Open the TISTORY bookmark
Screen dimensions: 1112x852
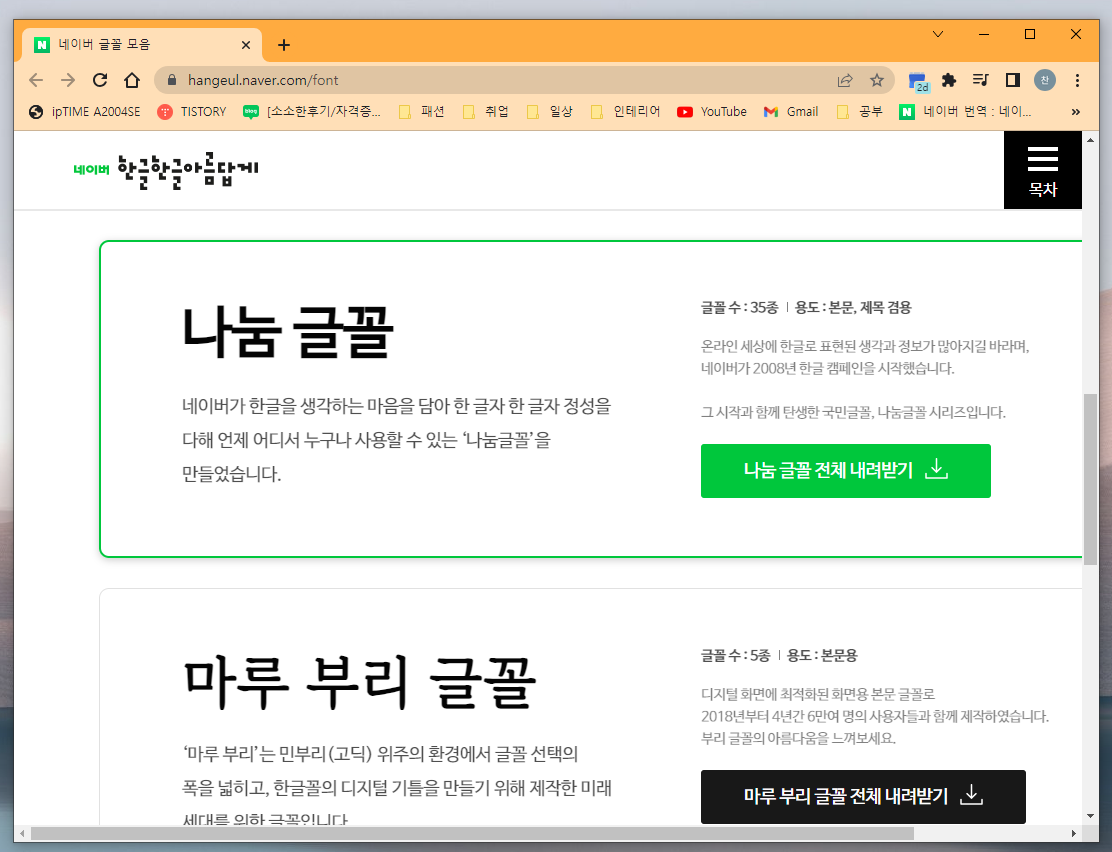pos(192,111)
